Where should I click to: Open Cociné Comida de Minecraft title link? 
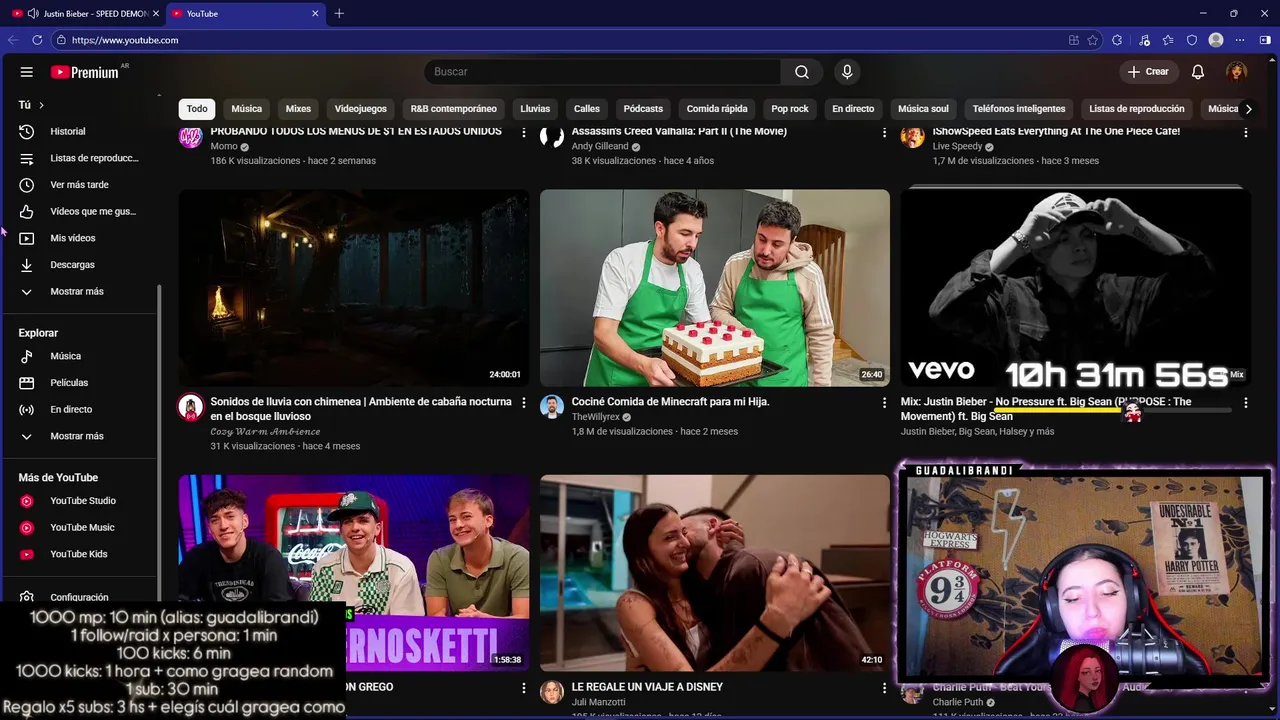tap(670, 402)
